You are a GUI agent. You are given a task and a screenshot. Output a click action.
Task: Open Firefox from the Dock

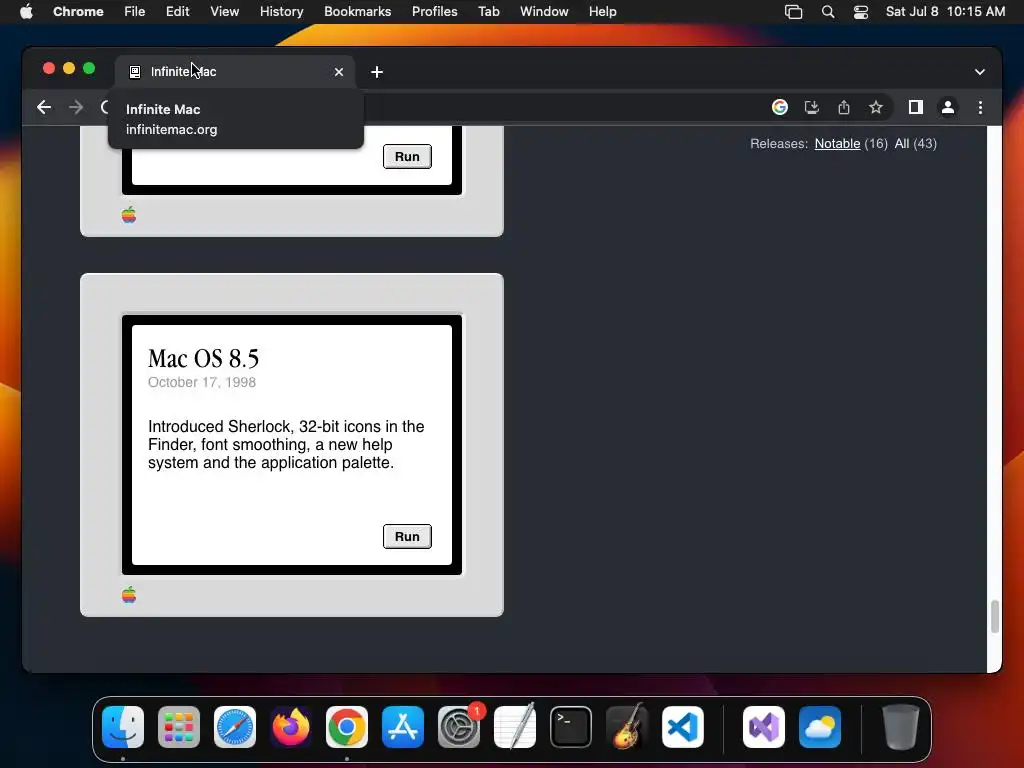pyautogui.click(x=291, y=727)
